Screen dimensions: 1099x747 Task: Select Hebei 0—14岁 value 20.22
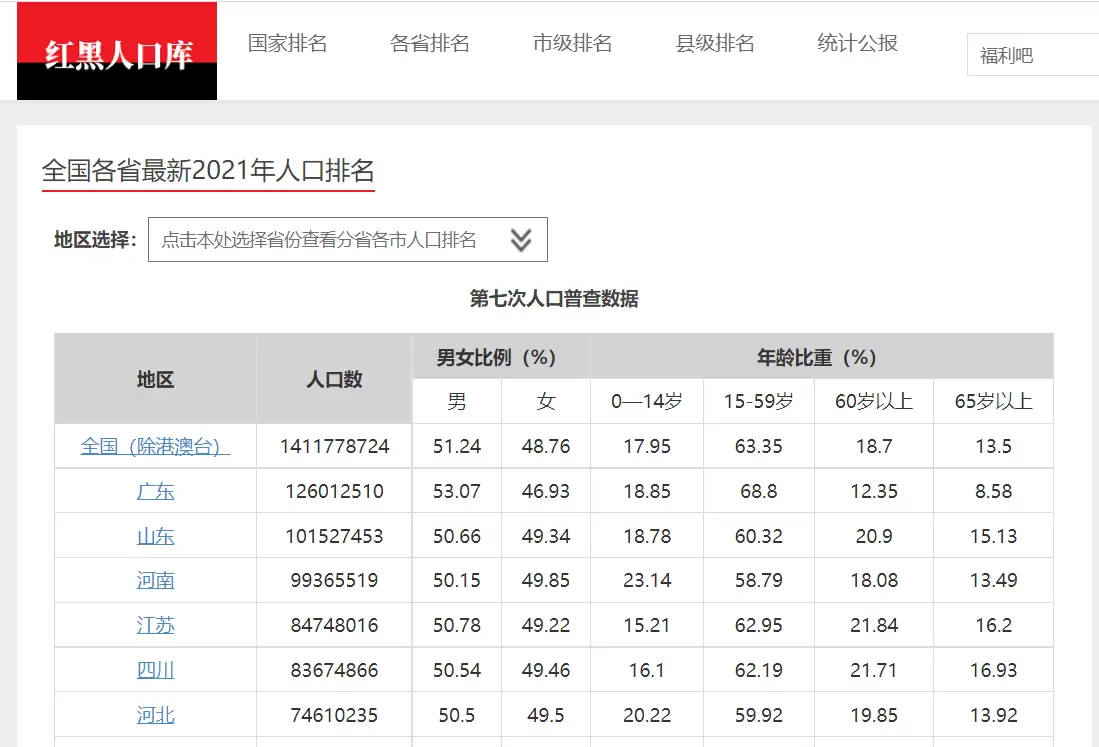[x=647, y=715]
